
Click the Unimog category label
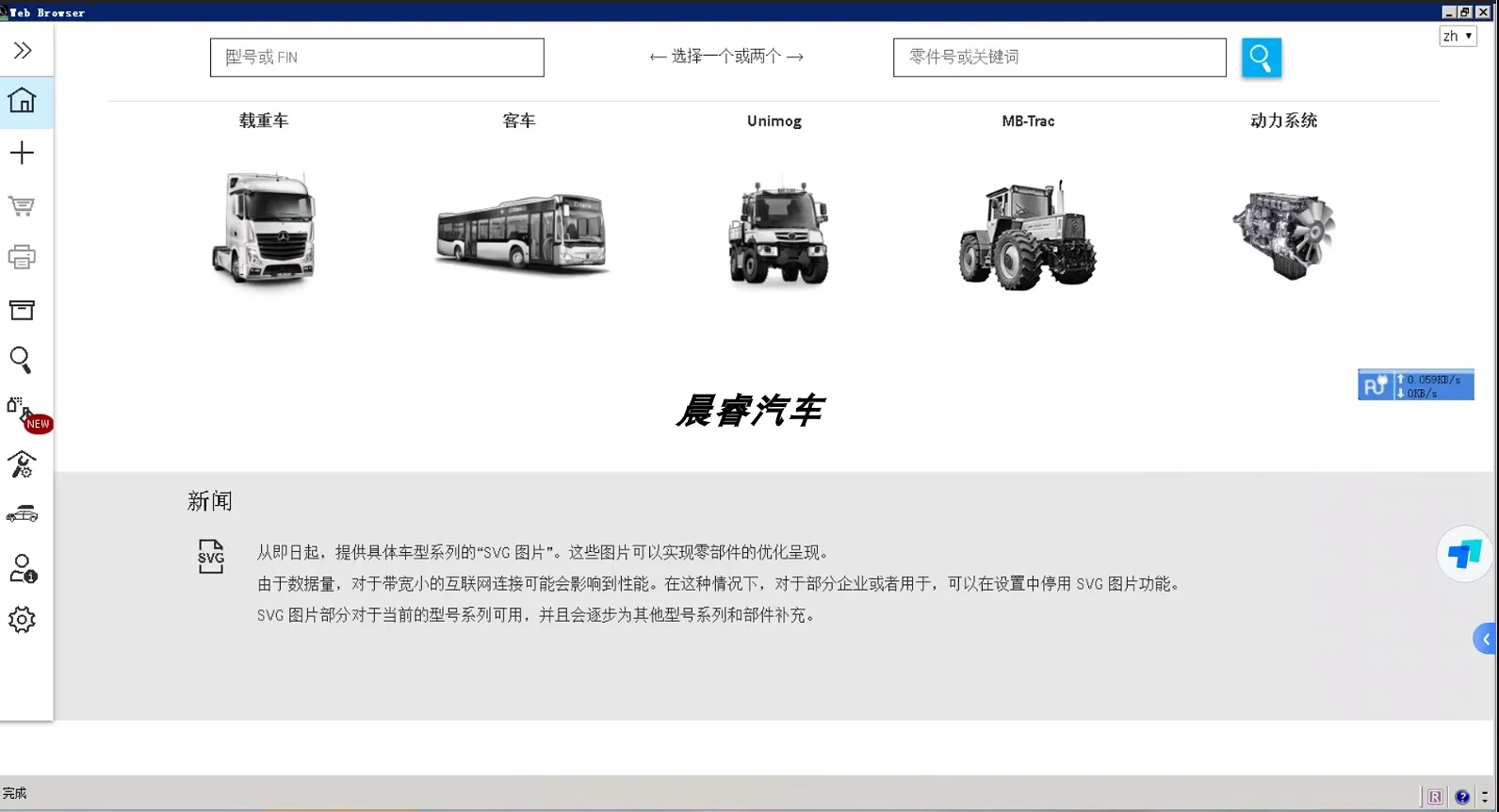pos(774,121)
